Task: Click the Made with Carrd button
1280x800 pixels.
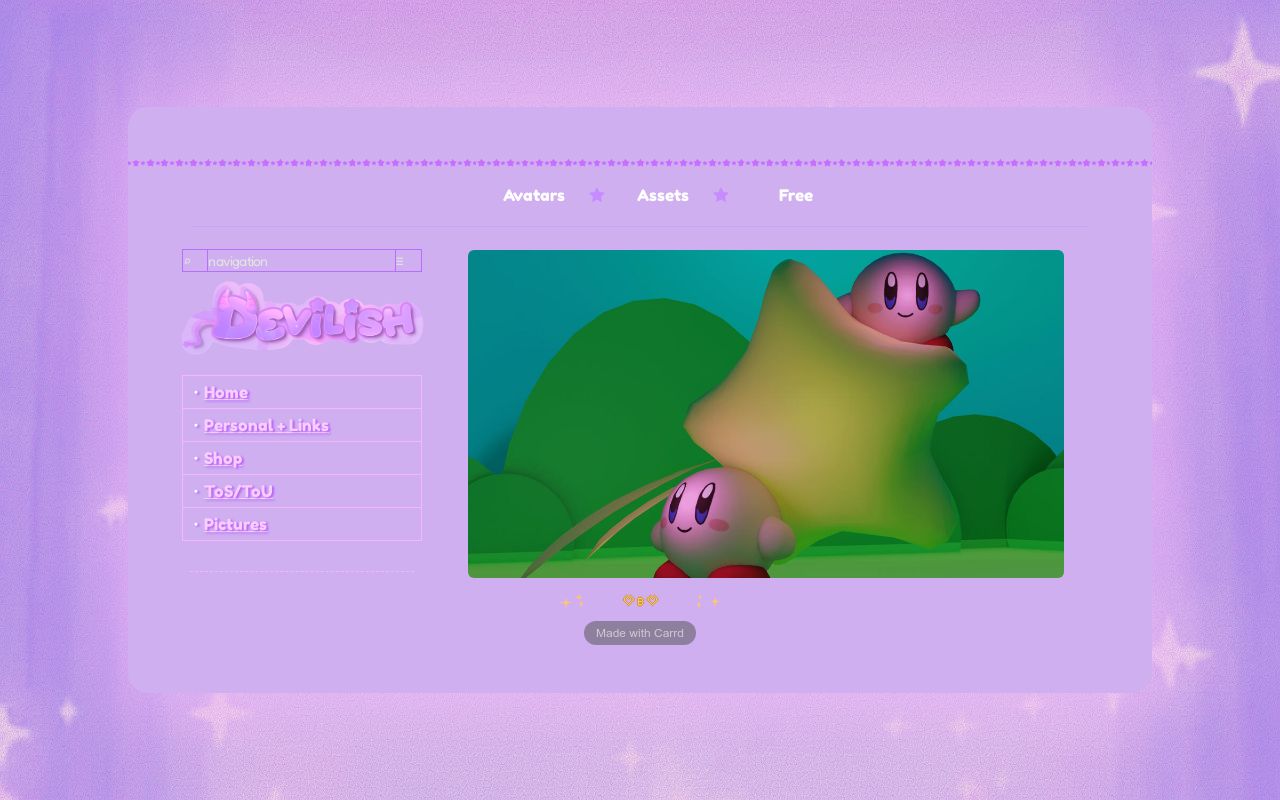Action: click(x=640, y=633)
